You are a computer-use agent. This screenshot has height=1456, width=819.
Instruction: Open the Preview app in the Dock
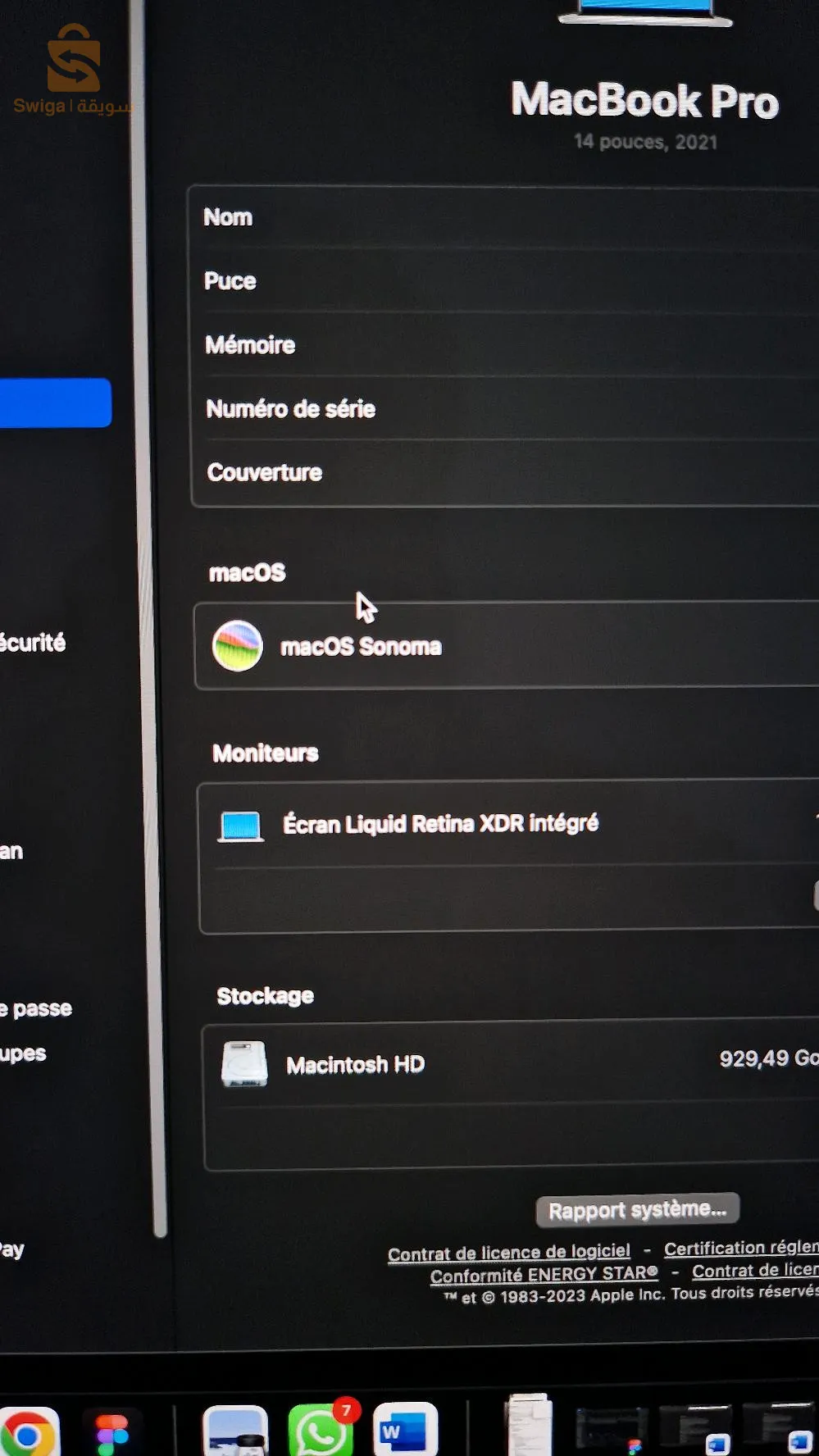pyautogui.click(x=235, y=1431)
